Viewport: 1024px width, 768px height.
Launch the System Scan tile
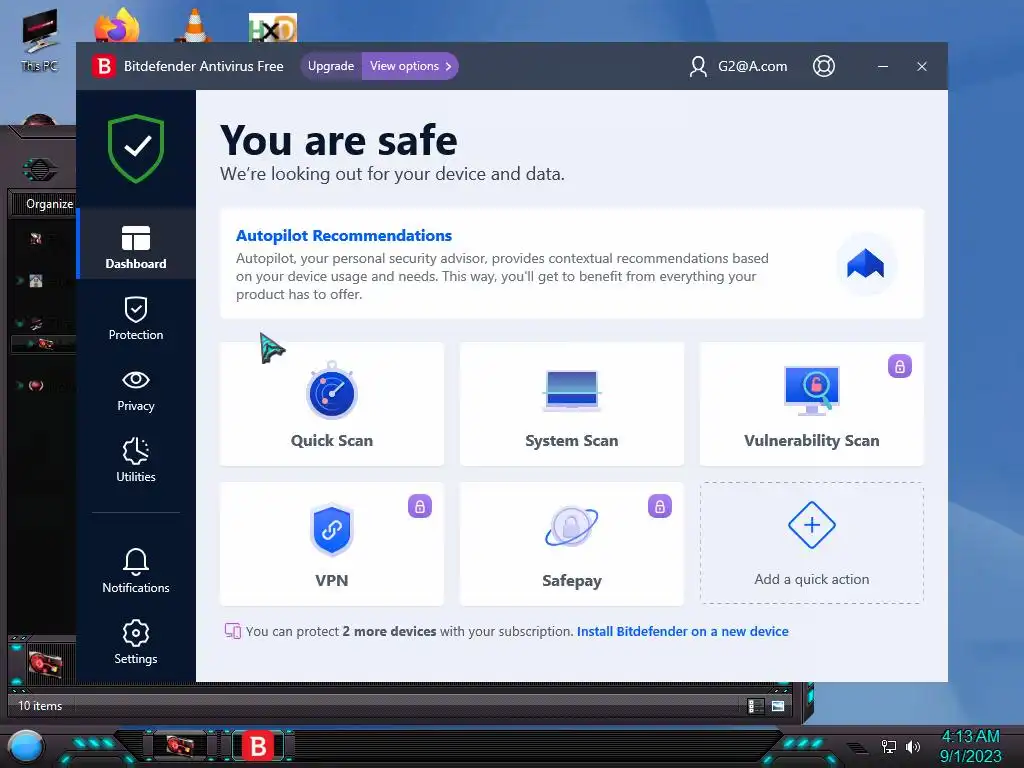(x=571, y=404)
